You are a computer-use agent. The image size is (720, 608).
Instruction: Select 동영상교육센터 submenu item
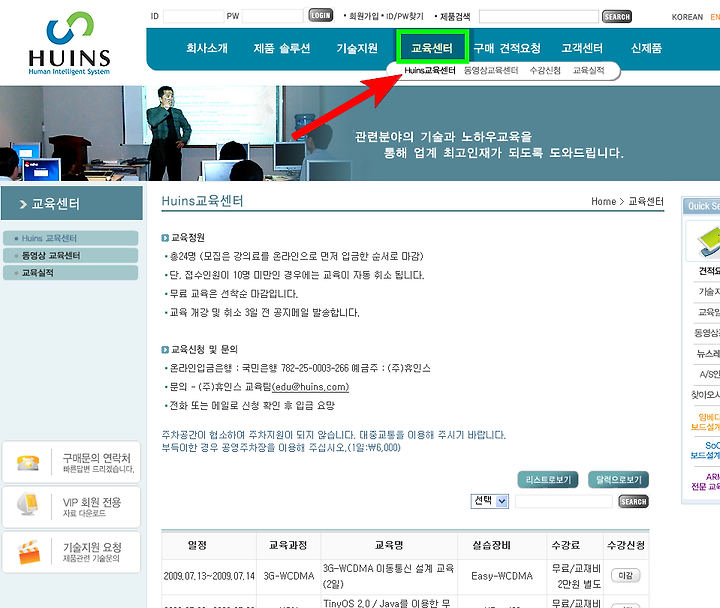coord(491,70)
